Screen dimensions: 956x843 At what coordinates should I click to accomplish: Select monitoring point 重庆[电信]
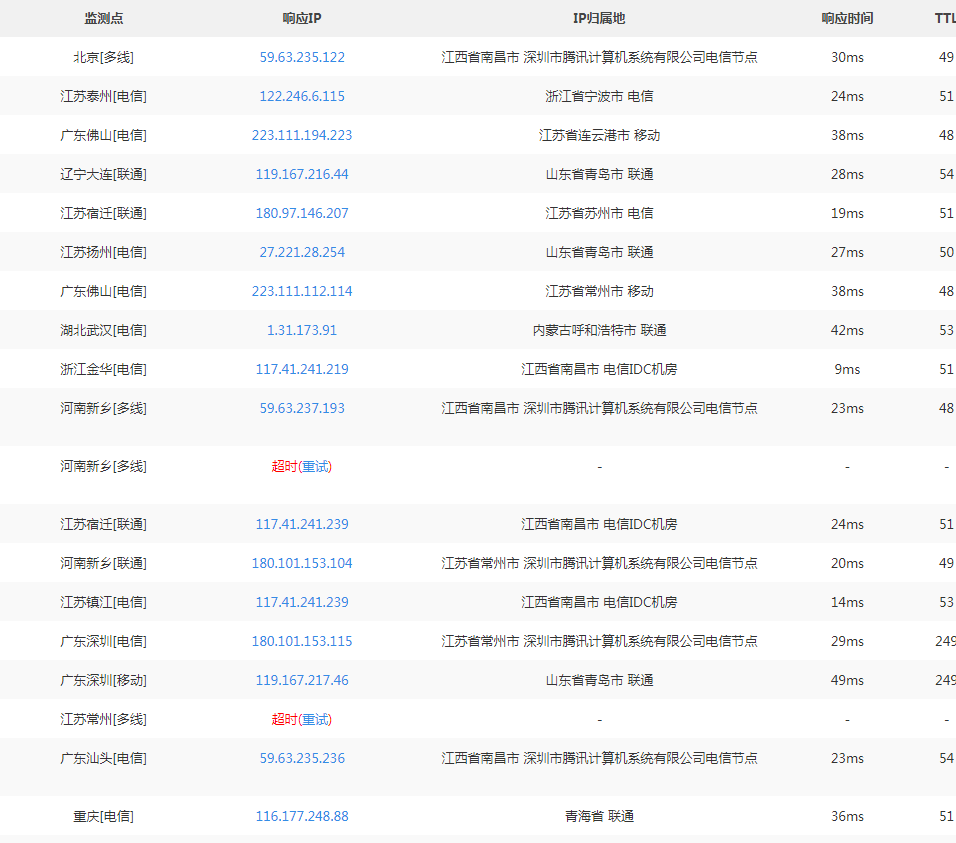click(104, 816)
